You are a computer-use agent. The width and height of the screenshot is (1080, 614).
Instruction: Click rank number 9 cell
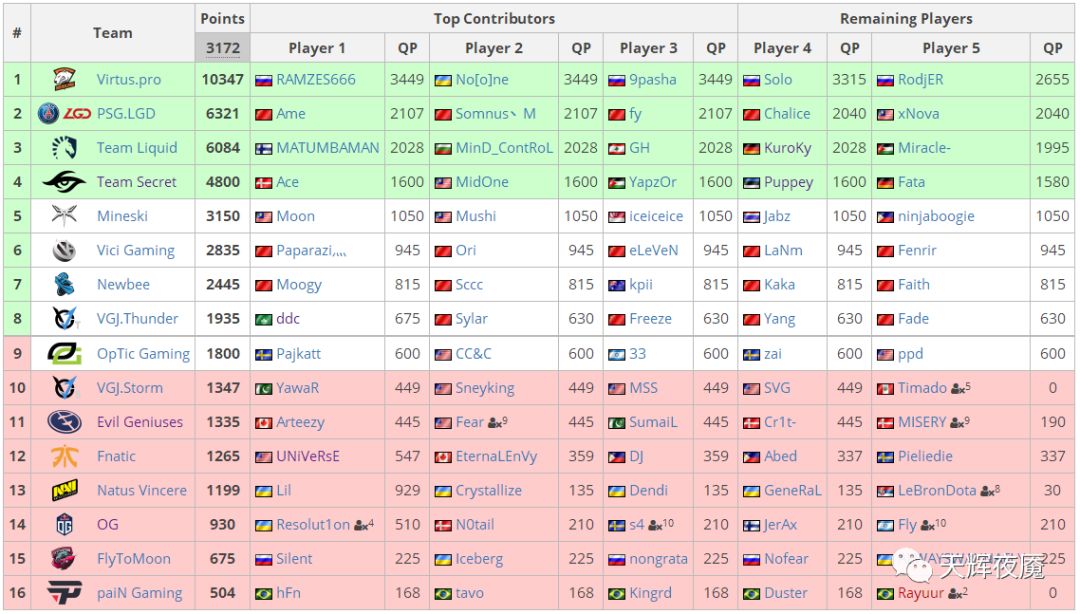[17, 354]
